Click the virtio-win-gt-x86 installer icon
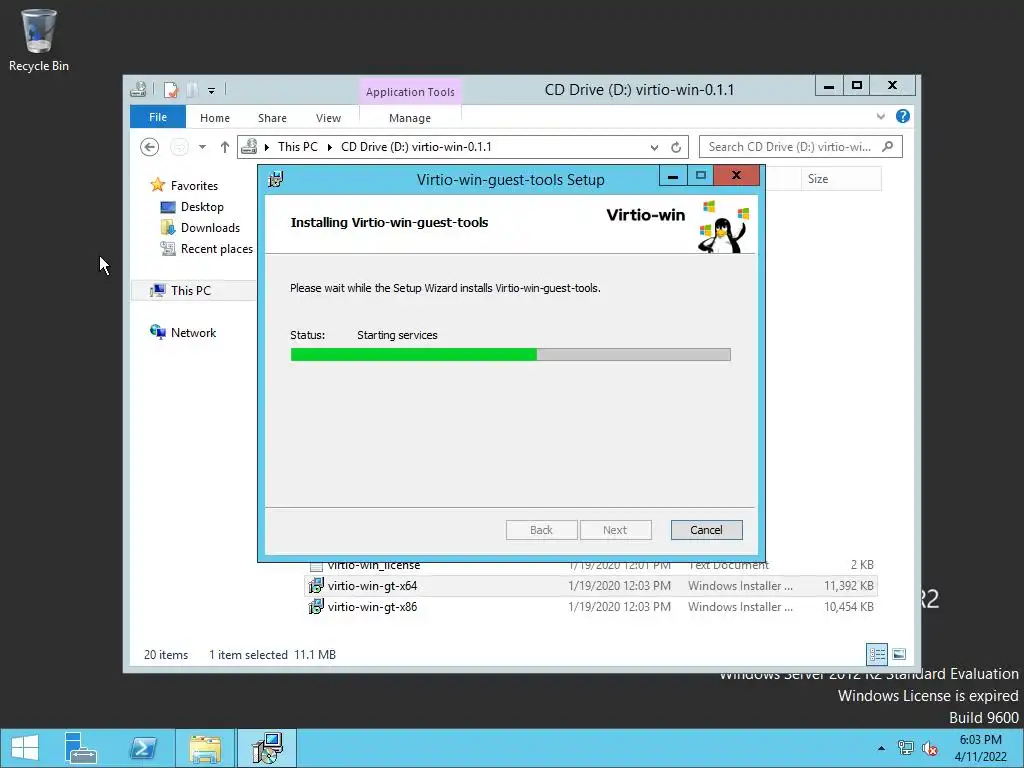 [x=316, y=607]
